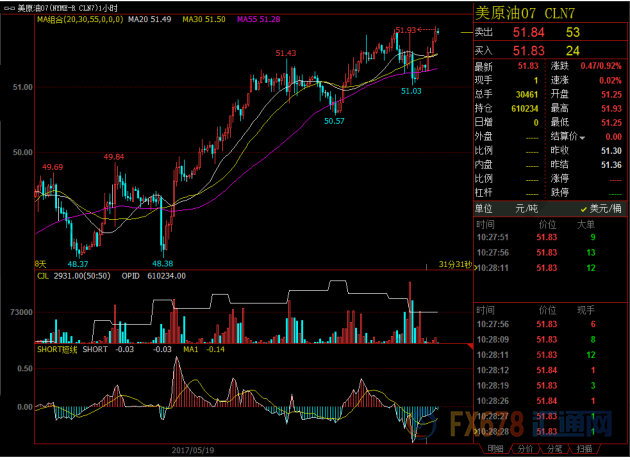Click the 49.84 peak label on chart
The width and height of the screenshot is (630, 460).
pyautogui.click(x=114, y=157)
